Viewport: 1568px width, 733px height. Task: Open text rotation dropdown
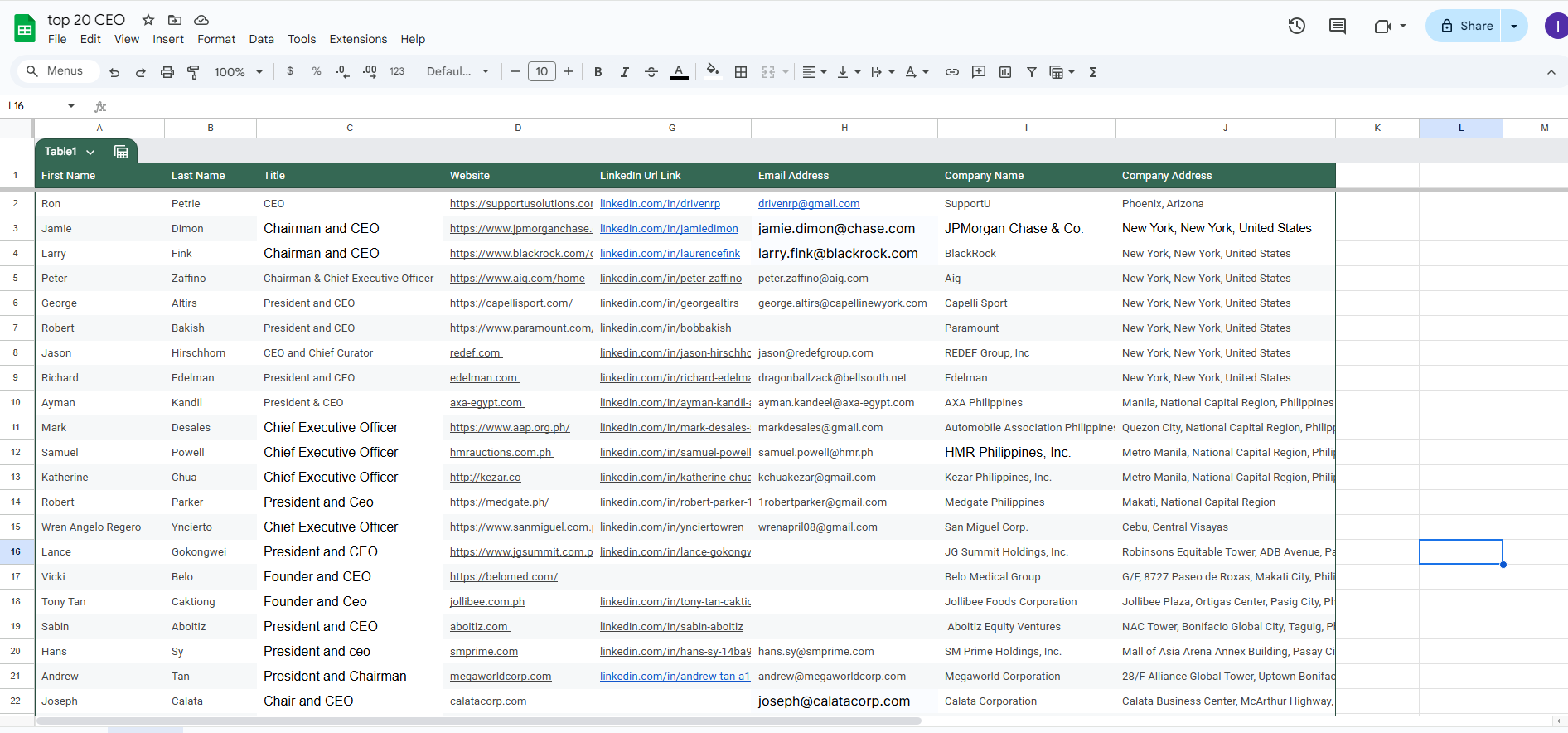coord(917,72)
